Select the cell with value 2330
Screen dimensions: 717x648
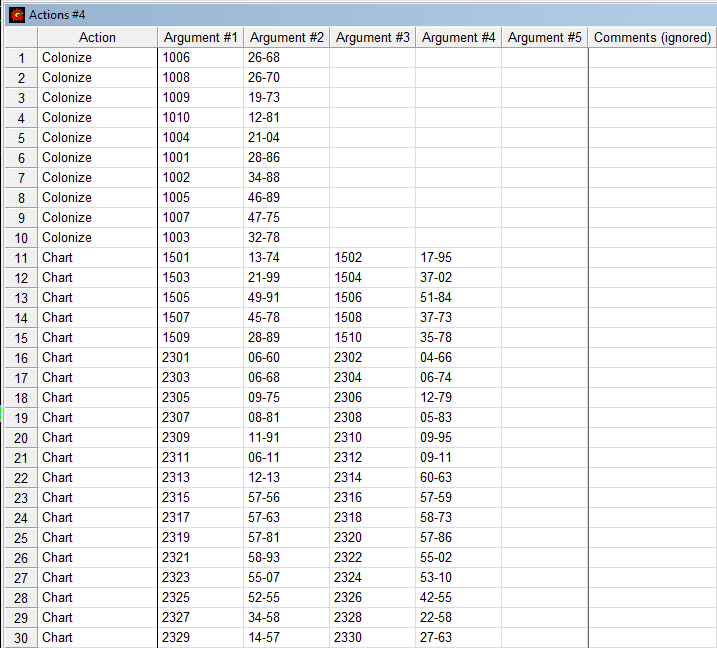coord(372,637)
